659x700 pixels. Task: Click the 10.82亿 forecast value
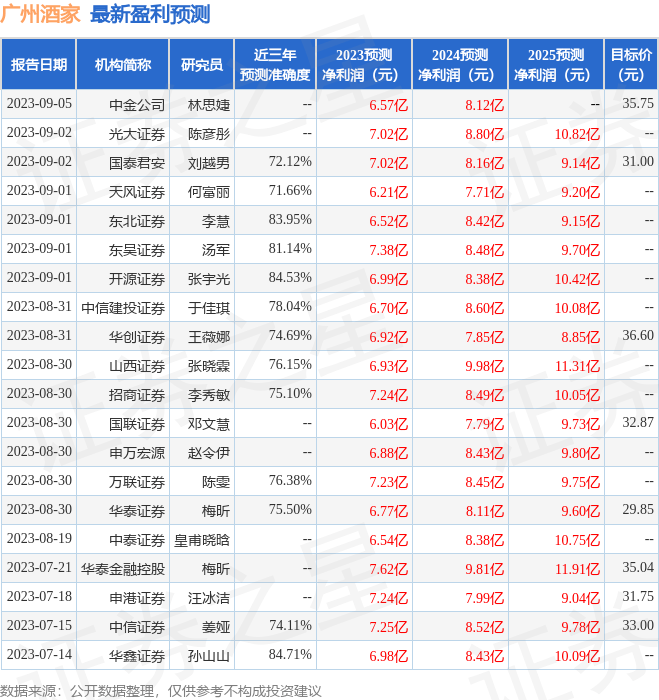577,134
